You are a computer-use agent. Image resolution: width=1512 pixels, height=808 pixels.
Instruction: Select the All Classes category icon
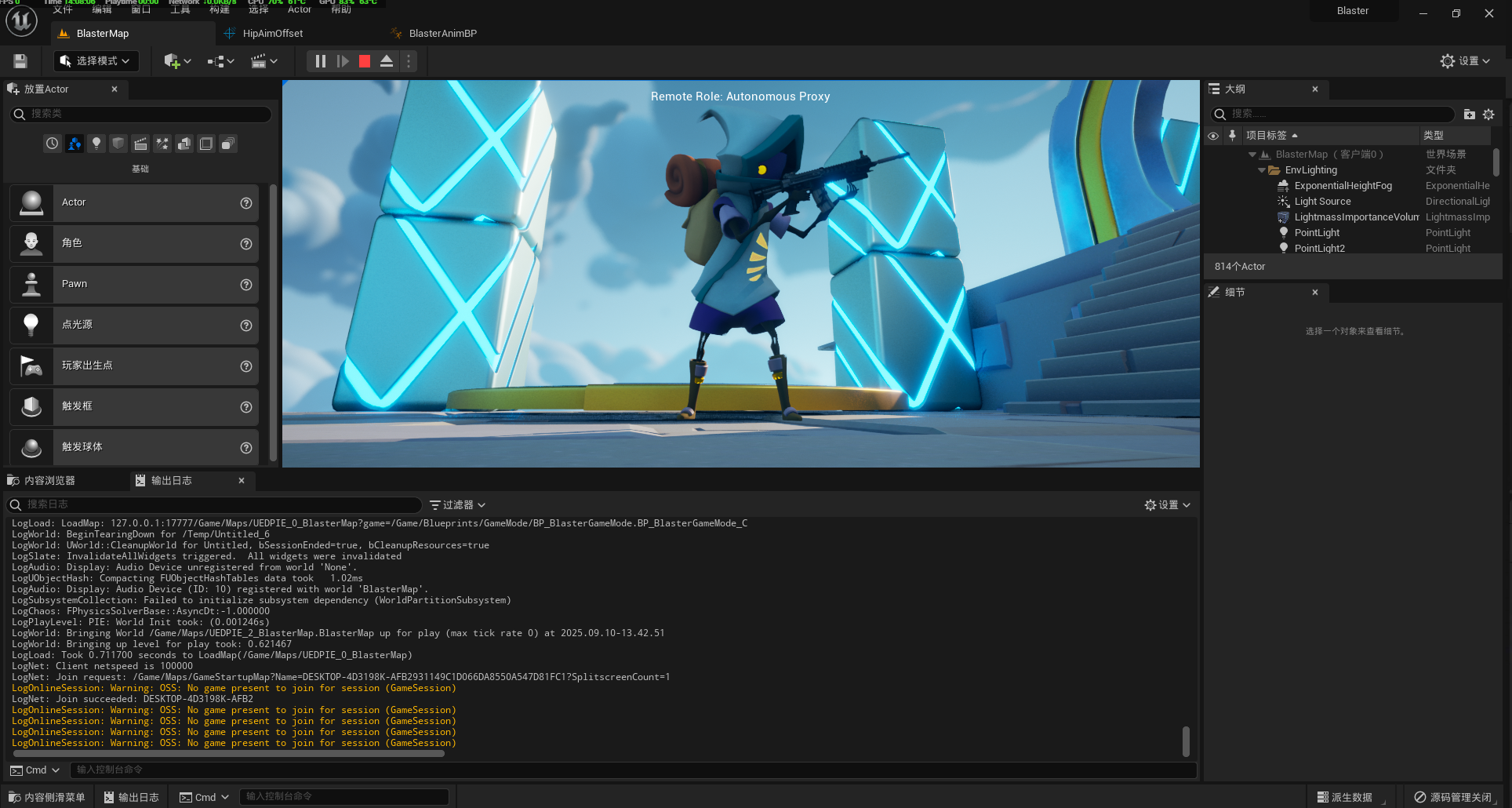click(228, 144)
